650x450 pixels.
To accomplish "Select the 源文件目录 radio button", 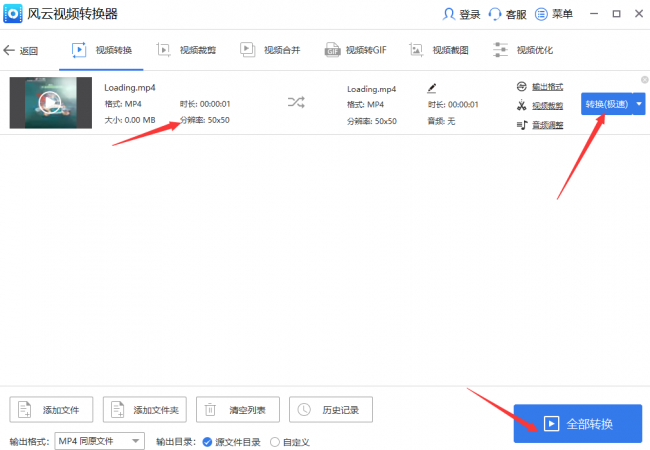I will click(x=207, y=442).
